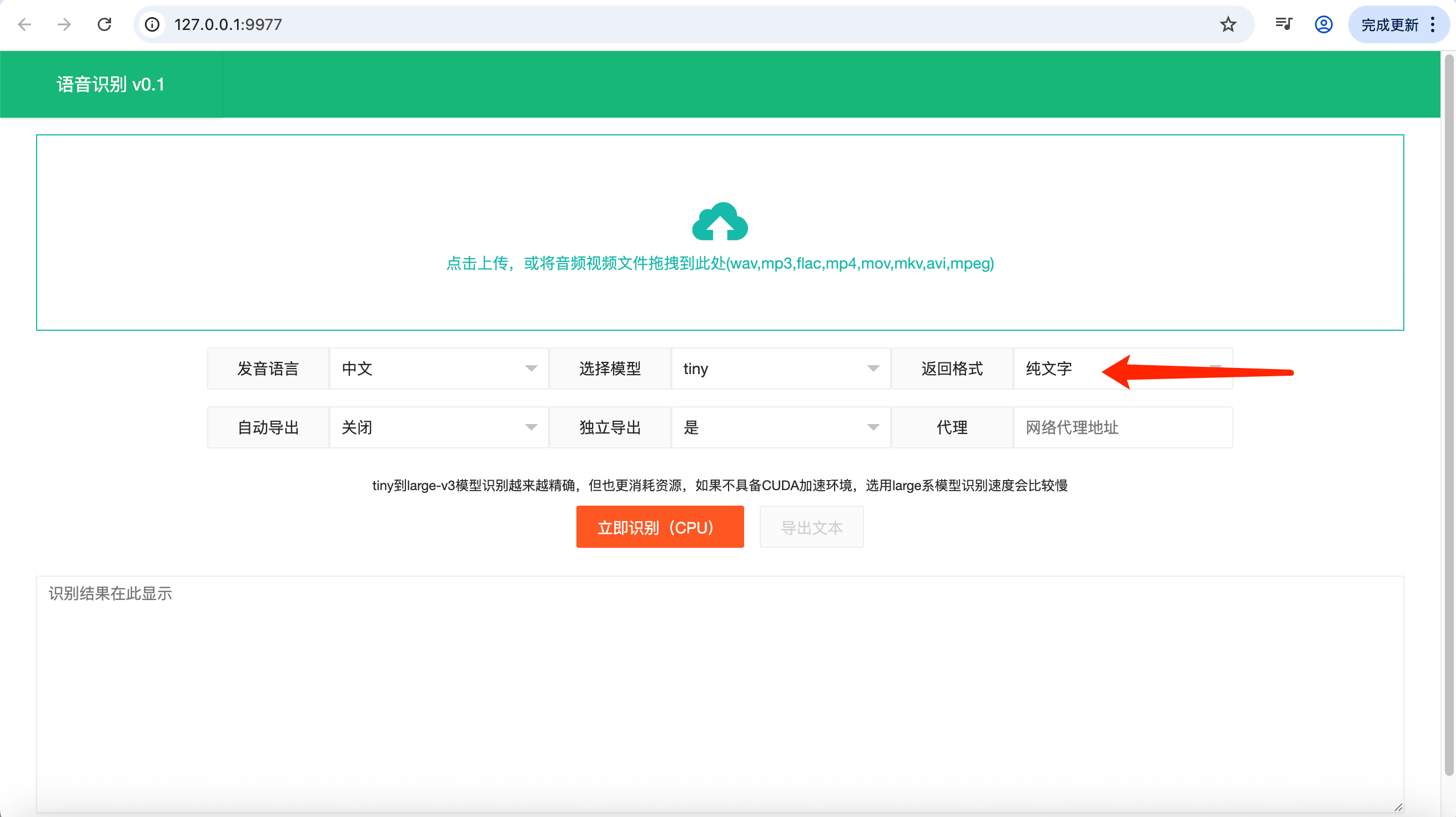Open the browser profile icon
This screenshot has width=1456, height=817.
coord(1323,24)
